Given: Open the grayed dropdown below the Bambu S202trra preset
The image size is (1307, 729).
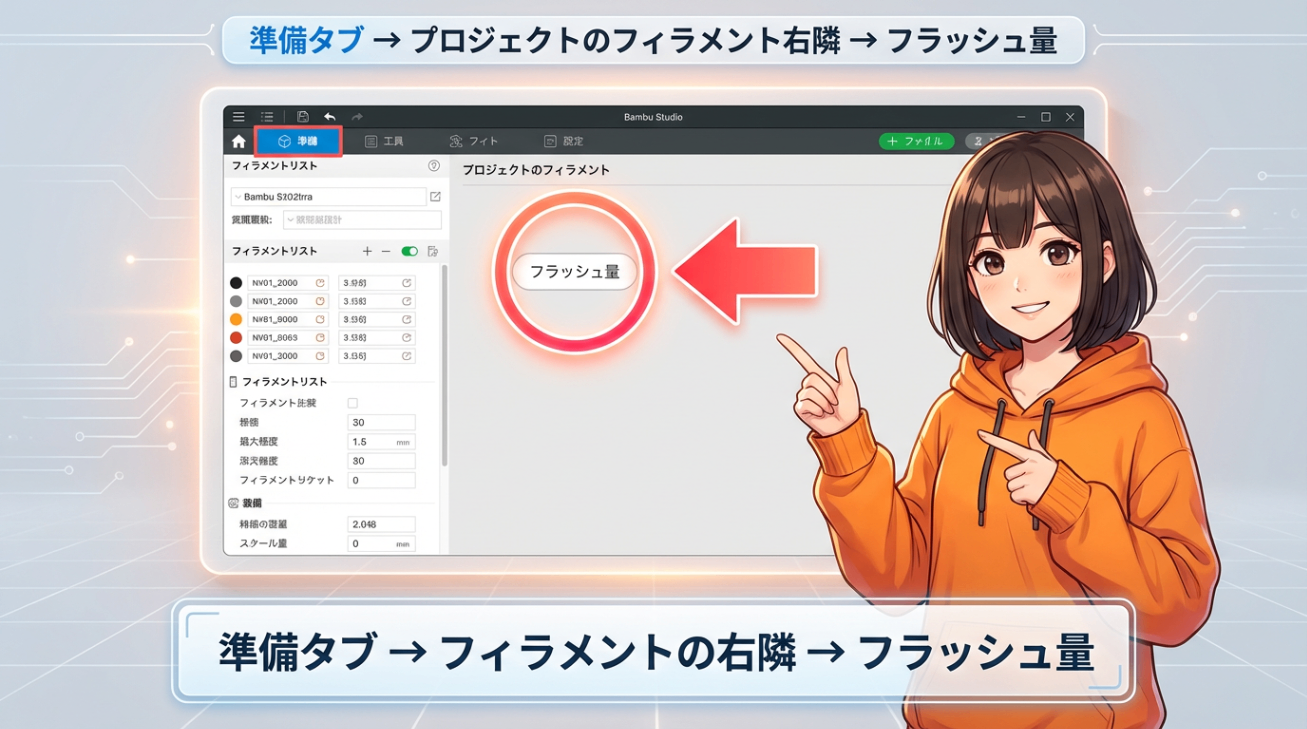Looking at the screenshot, I should click(362, 220).
